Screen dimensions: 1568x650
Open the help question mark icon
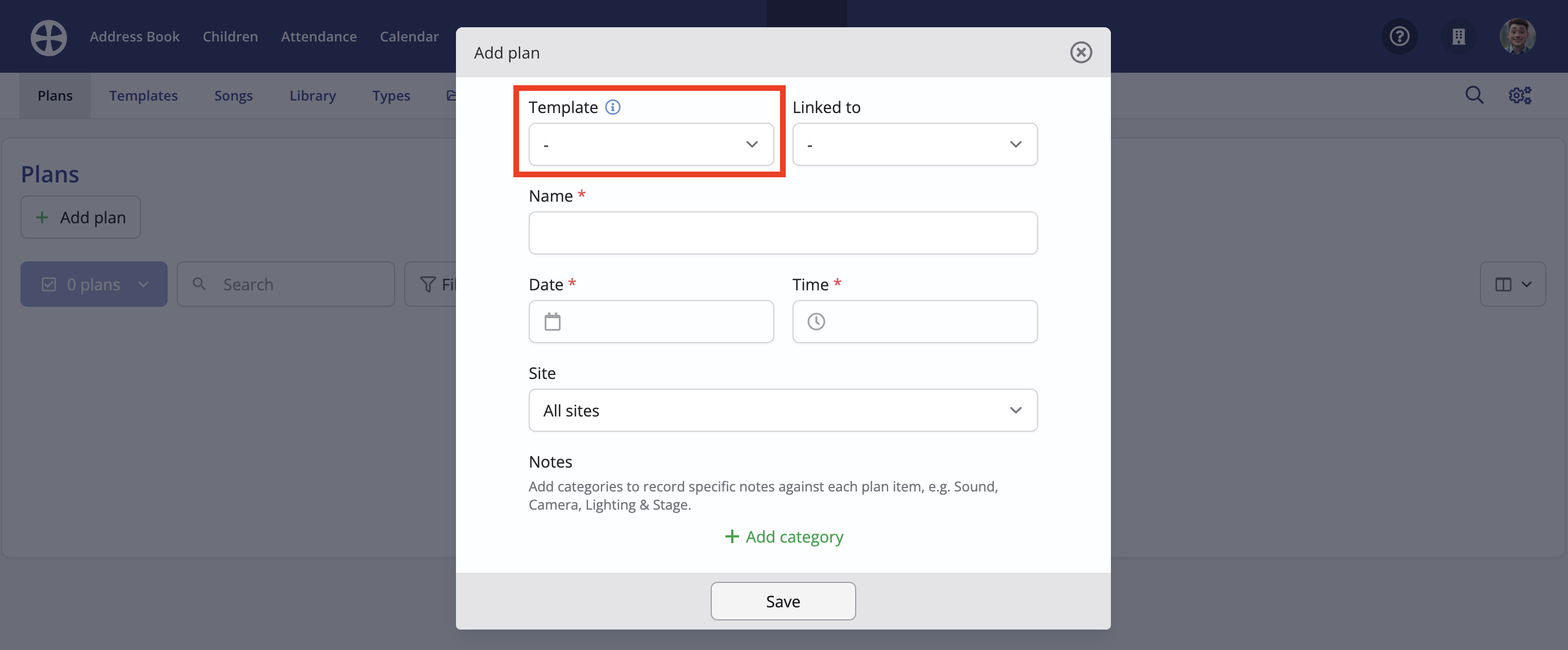[x=1399, y=36]
